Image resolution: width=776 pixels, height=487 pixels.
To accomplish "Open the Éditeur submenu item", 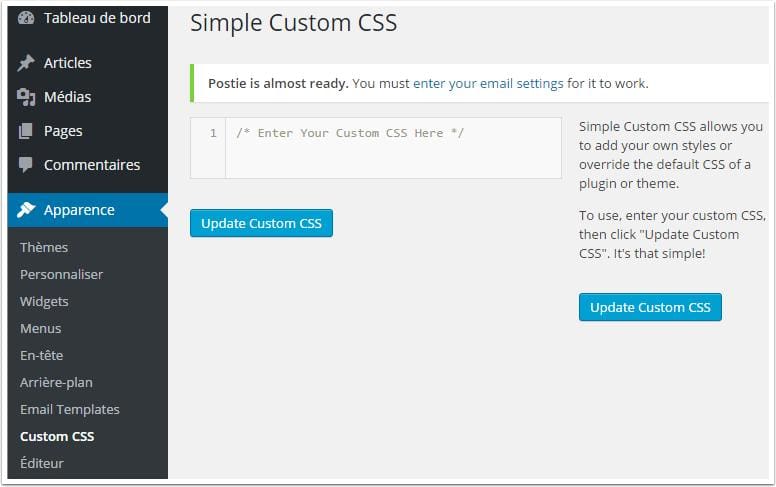I will [42, 463].
